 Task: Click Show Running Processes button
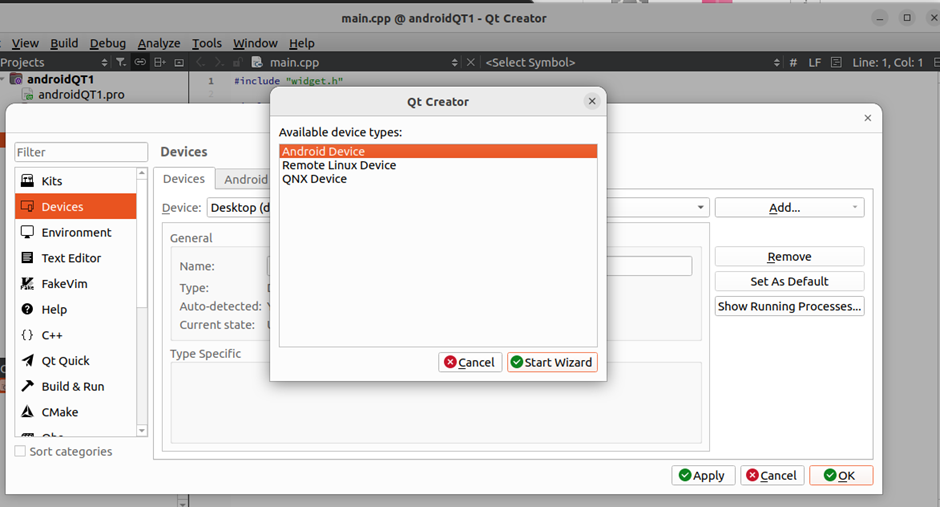(790, 306)
